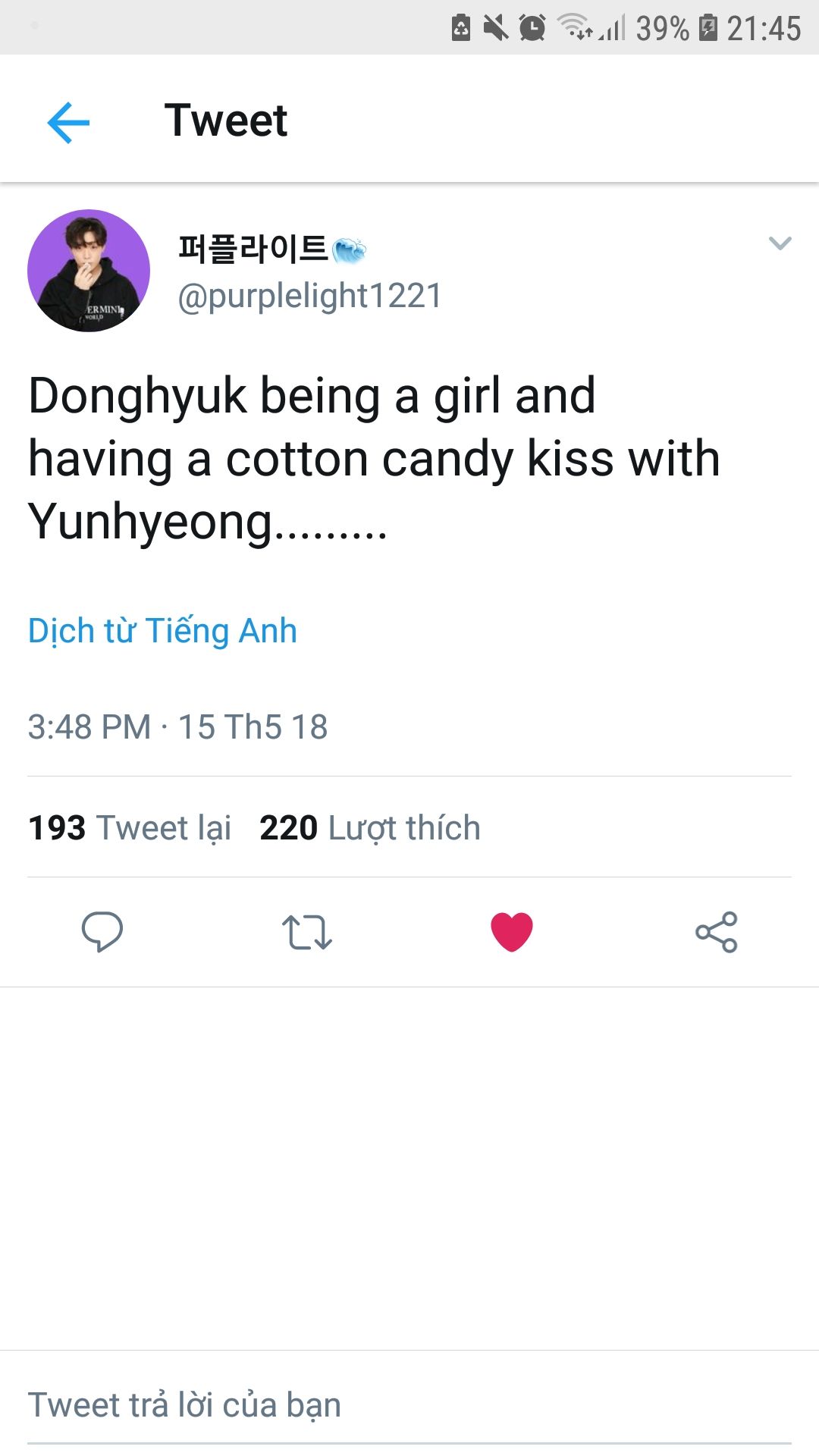Open the @purplelight1221 handle
This screenshot has width=819, height=1456.
click(309, 296)
